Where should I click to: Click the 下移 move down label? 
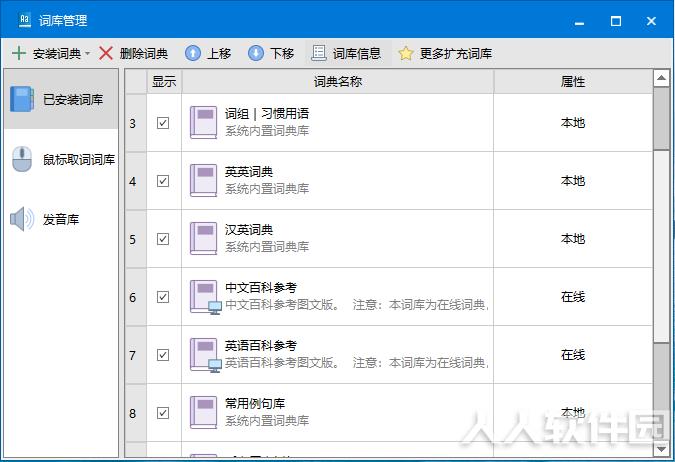pos(282,53)
